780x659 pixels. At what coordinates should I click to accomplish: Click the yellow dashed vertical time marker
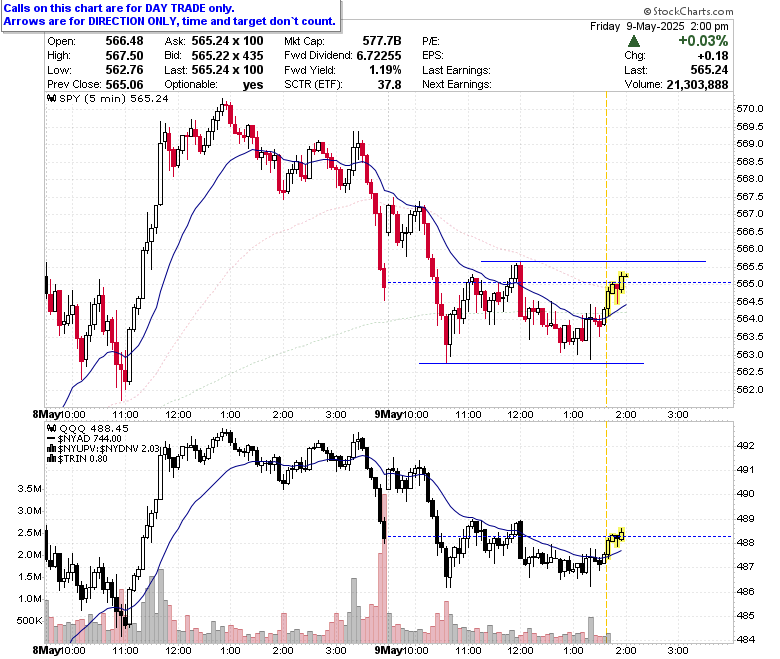[x=606, y=249]
